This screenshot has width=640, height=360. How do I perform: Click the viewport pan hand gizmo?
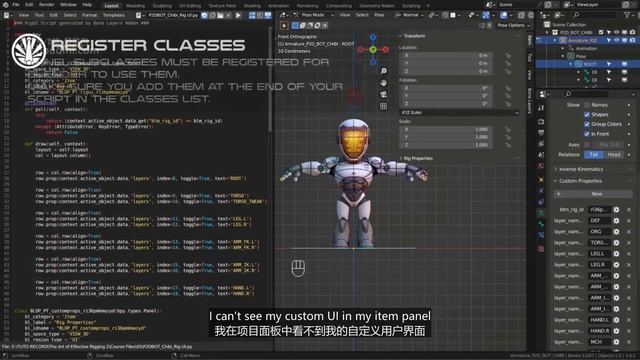[383, 83]
